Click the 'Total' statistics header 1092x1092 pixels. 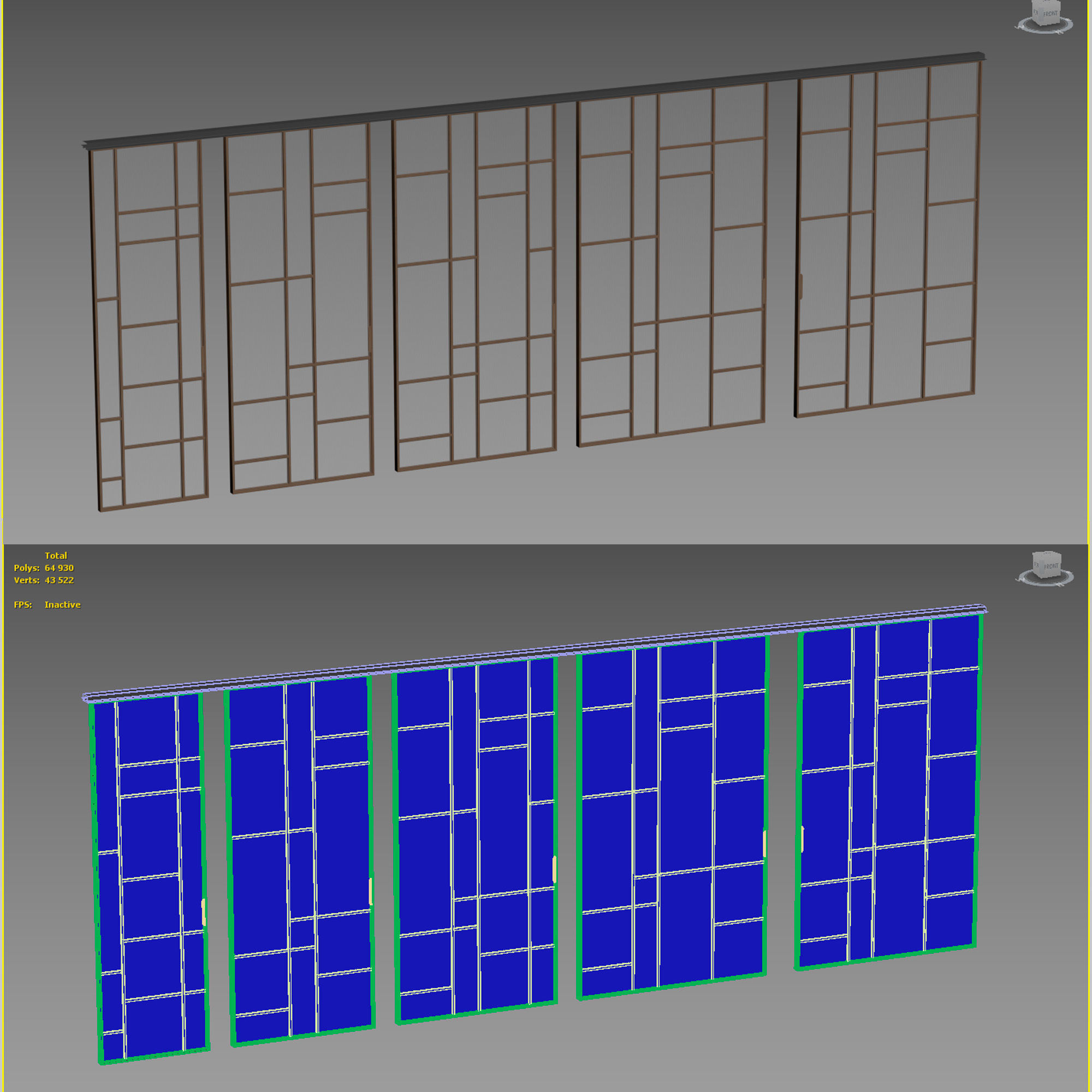[55, 556]
